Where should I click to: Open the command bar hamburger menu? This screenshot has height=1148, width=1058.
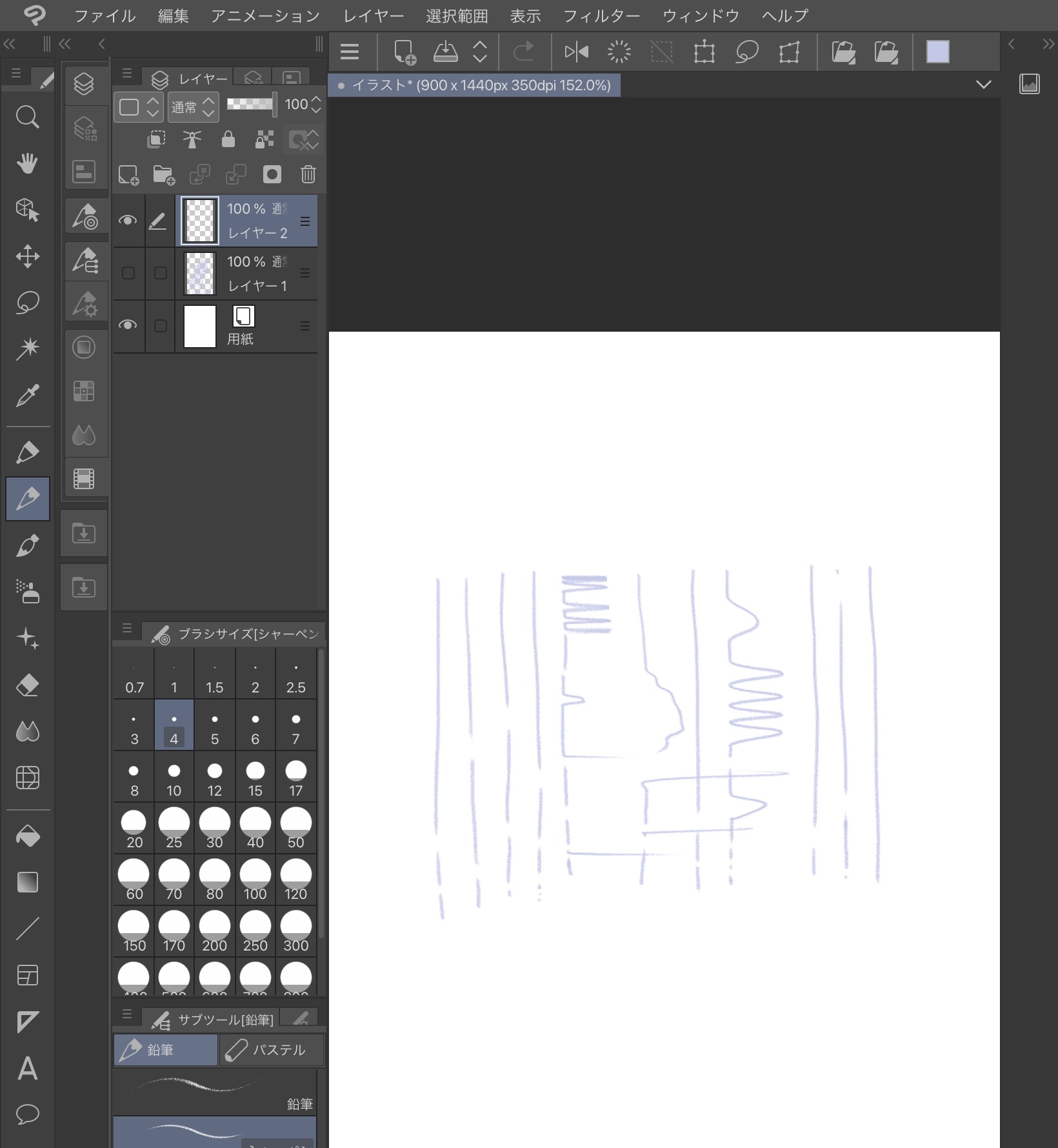coord(350,52)
